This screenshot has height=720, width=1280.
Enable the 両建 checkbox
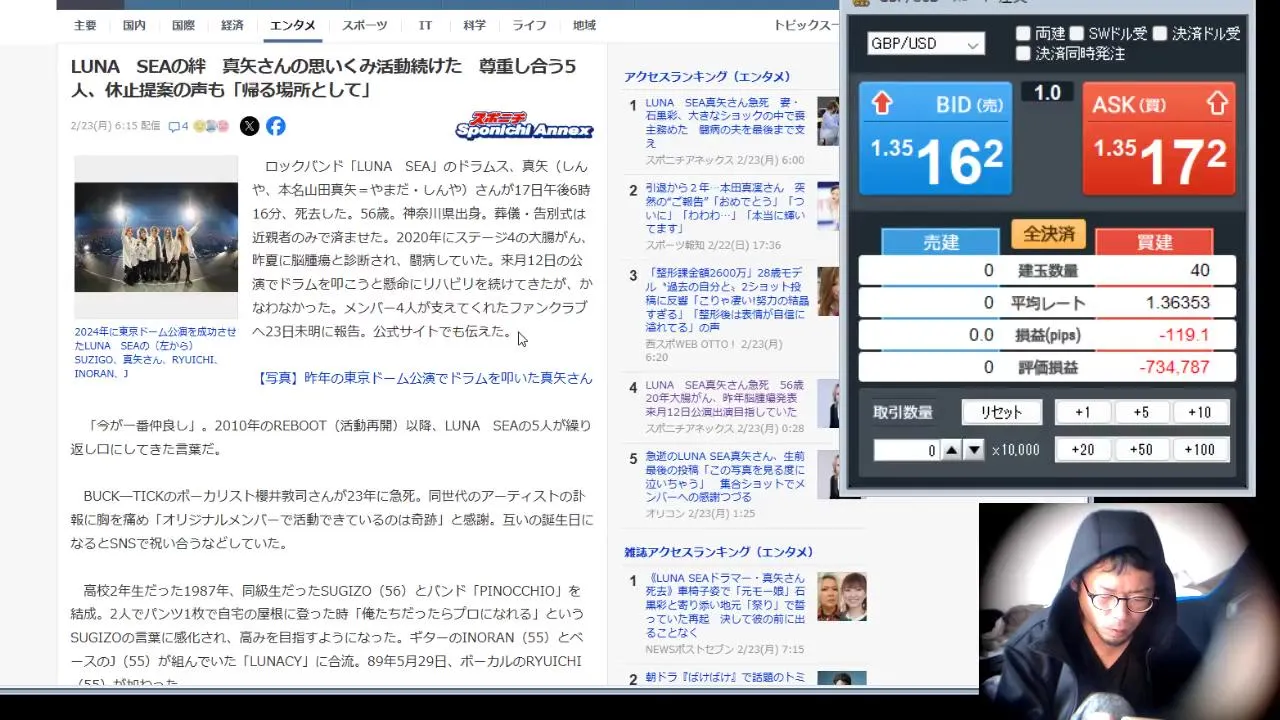click(1023, 33)
